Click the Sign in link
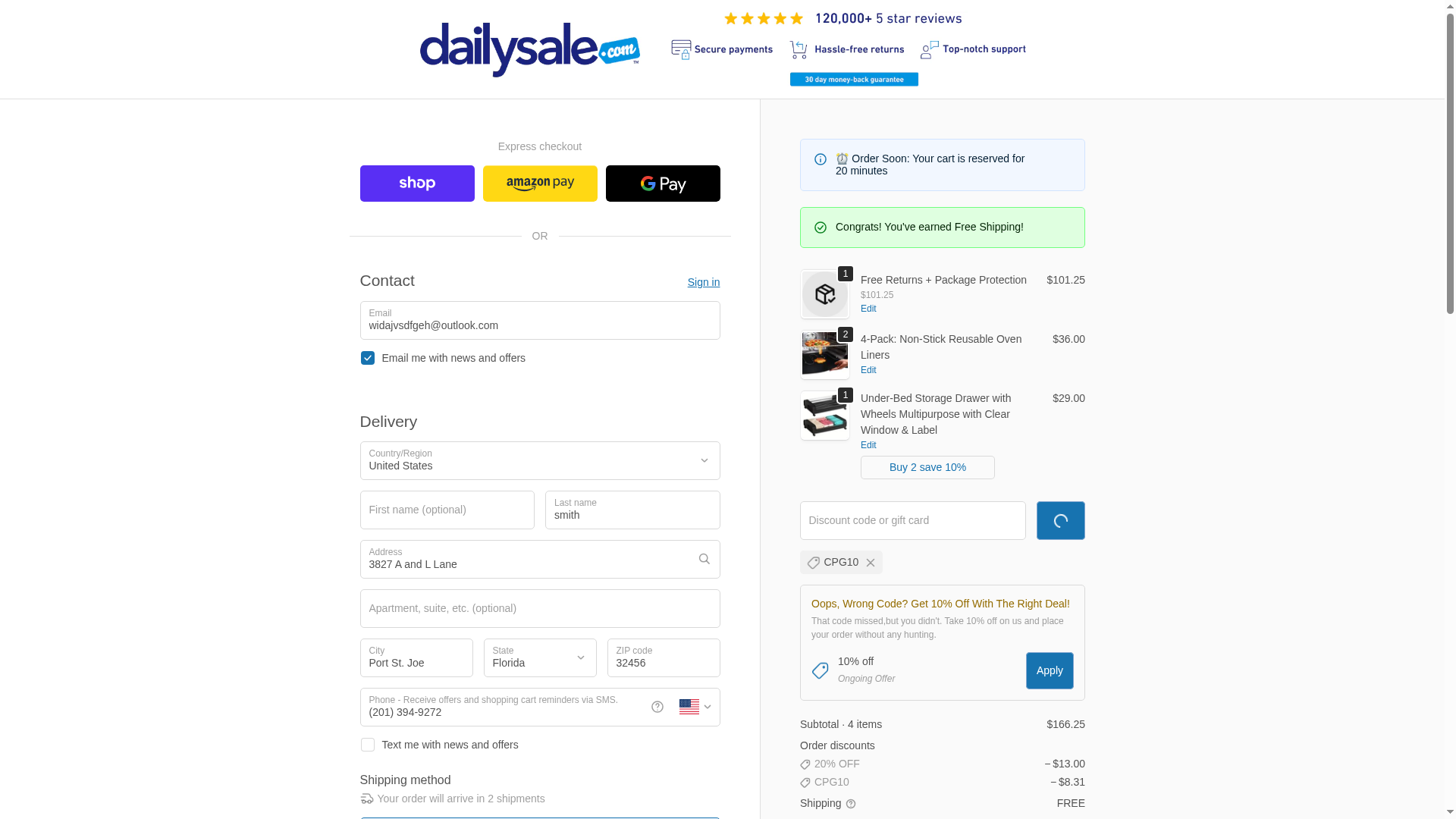Screen dimensions: 1456x819 704,283
